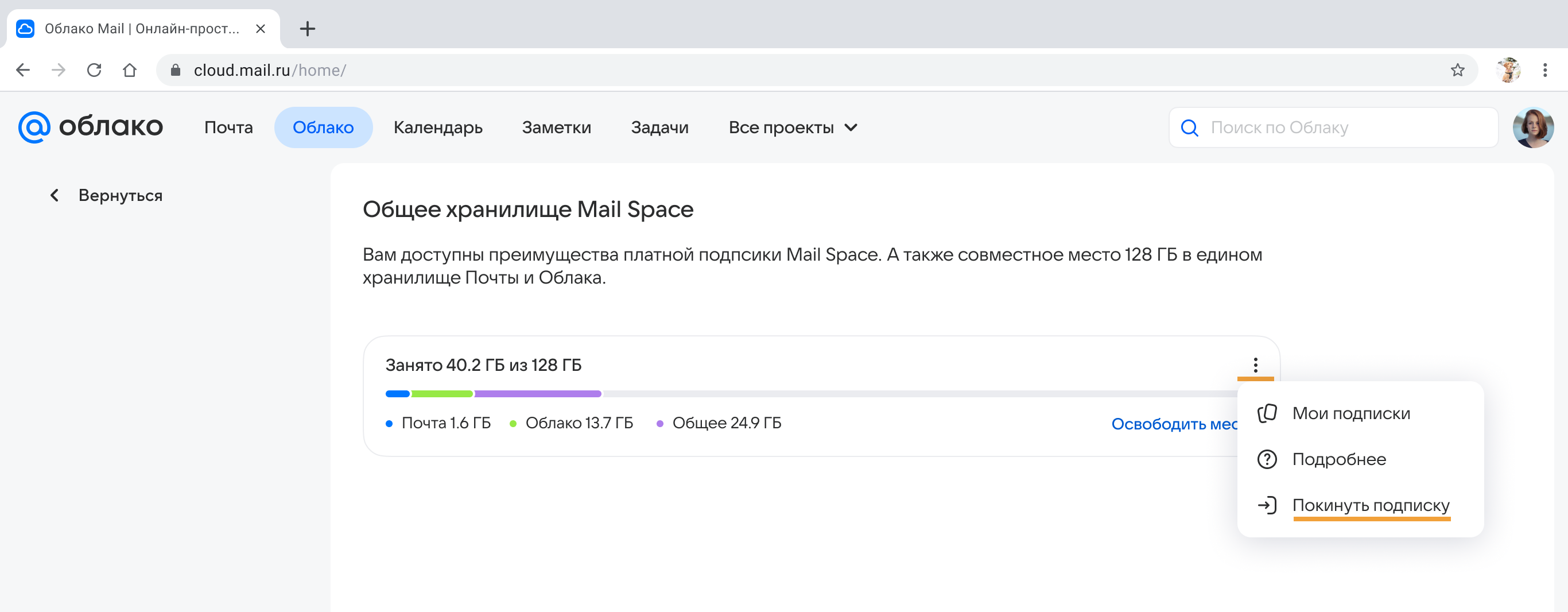Screen dimensions: 1568x612
Task: Select the Облако navigation item
Action: (323, 127)
